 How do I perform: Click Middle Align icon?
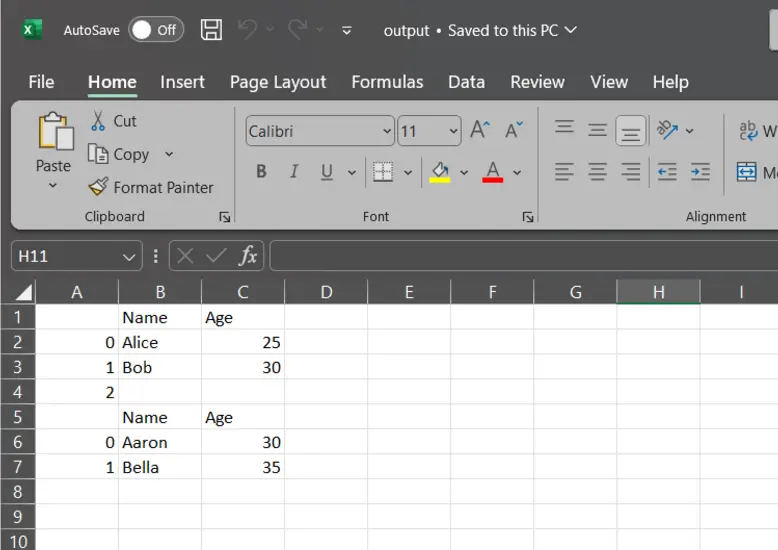click(597, 130)
